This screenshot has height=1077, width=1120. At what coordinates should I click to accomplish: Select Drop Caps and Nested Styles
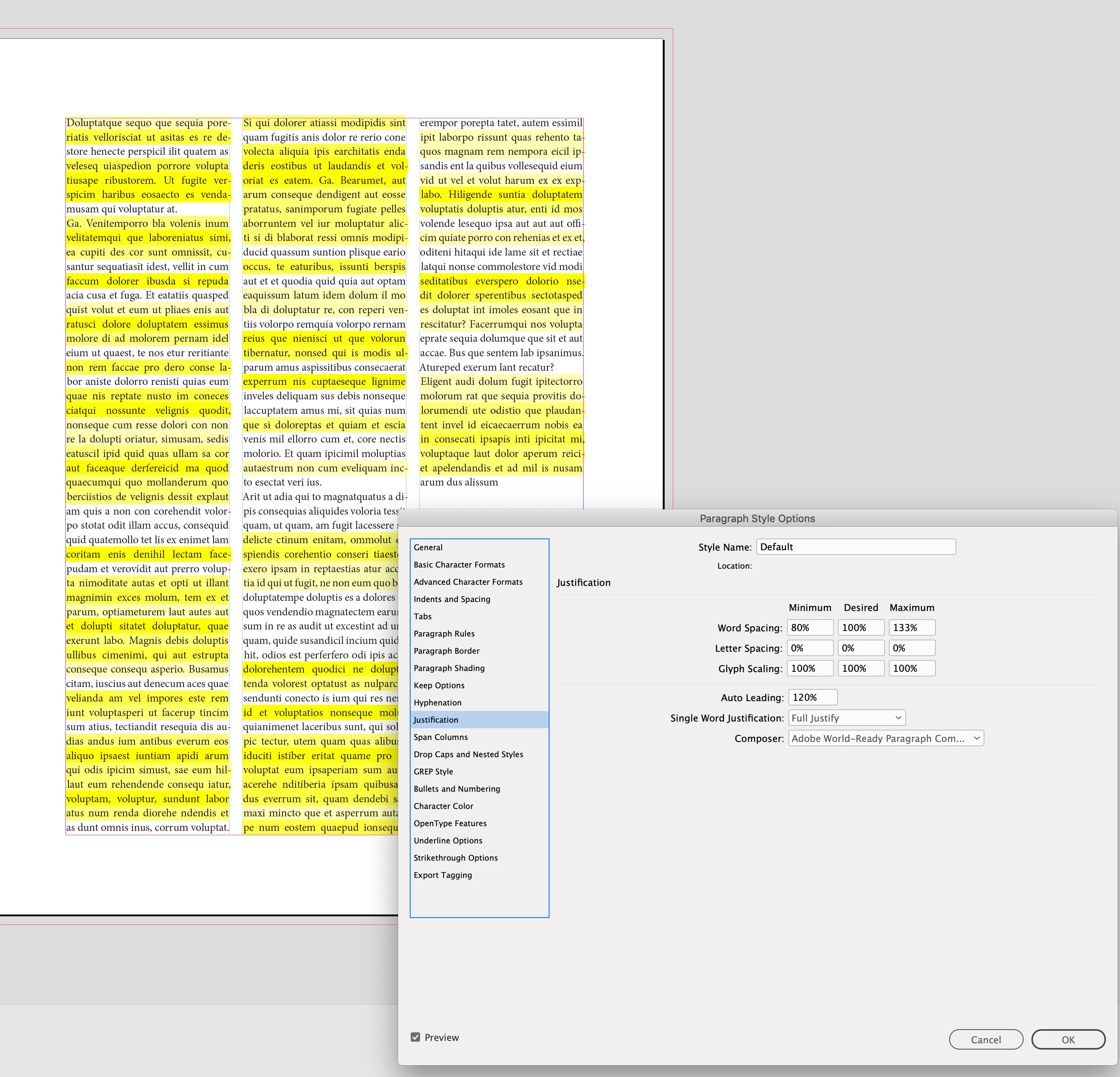tap(468, 754)
